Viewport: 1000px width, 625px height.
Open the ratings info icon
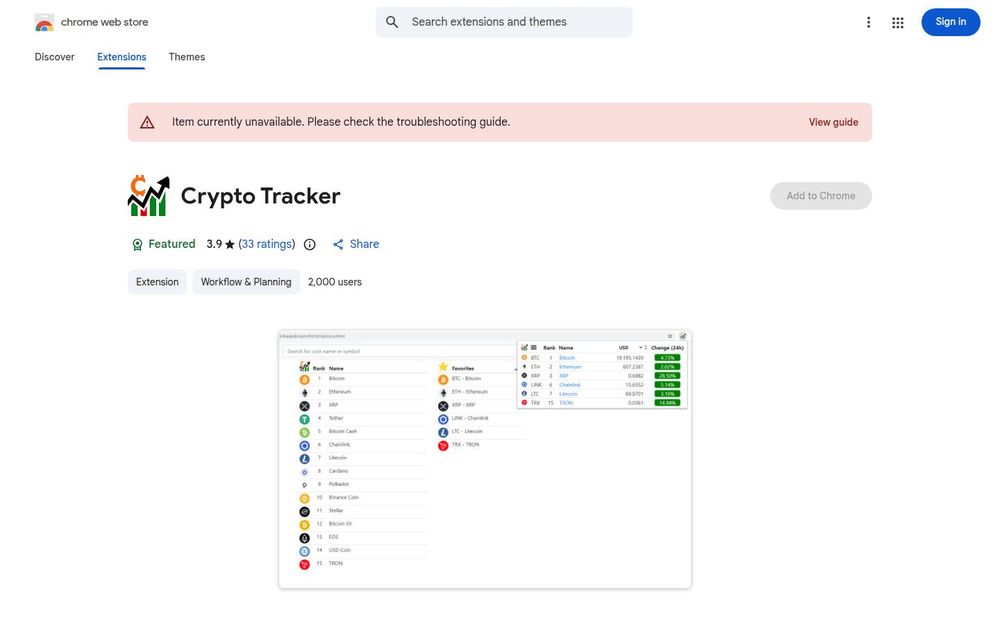click(309, 244)
